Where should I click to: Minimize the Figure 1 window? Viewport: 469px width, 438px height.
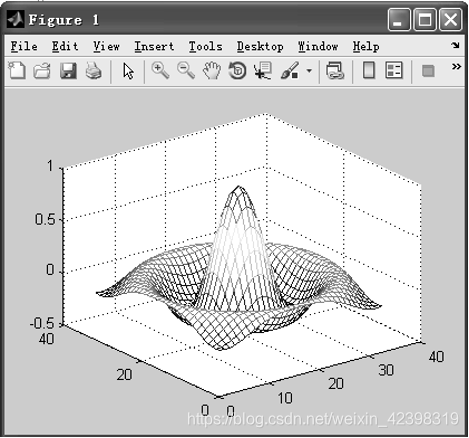pyautogui.click(x=399, y=19)
